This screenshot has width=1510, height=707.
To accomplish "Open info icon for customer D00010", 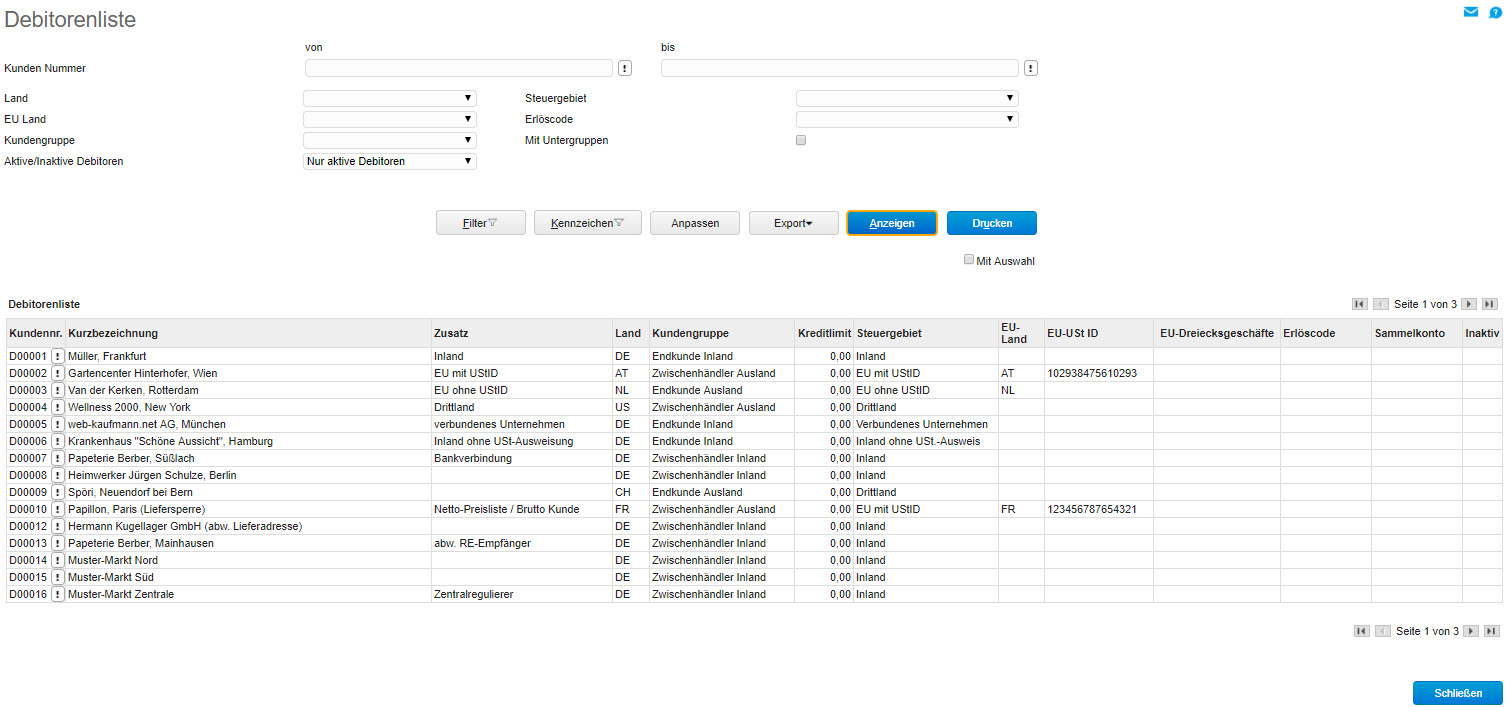I will pyautogui.click(x=57, y=509).
